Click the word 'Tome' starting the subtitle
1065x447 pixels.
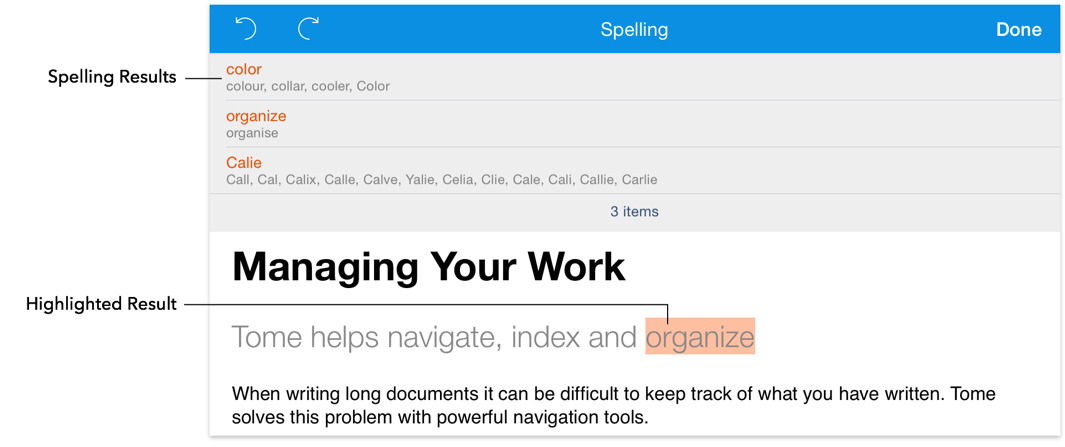(x=265, y=338)
